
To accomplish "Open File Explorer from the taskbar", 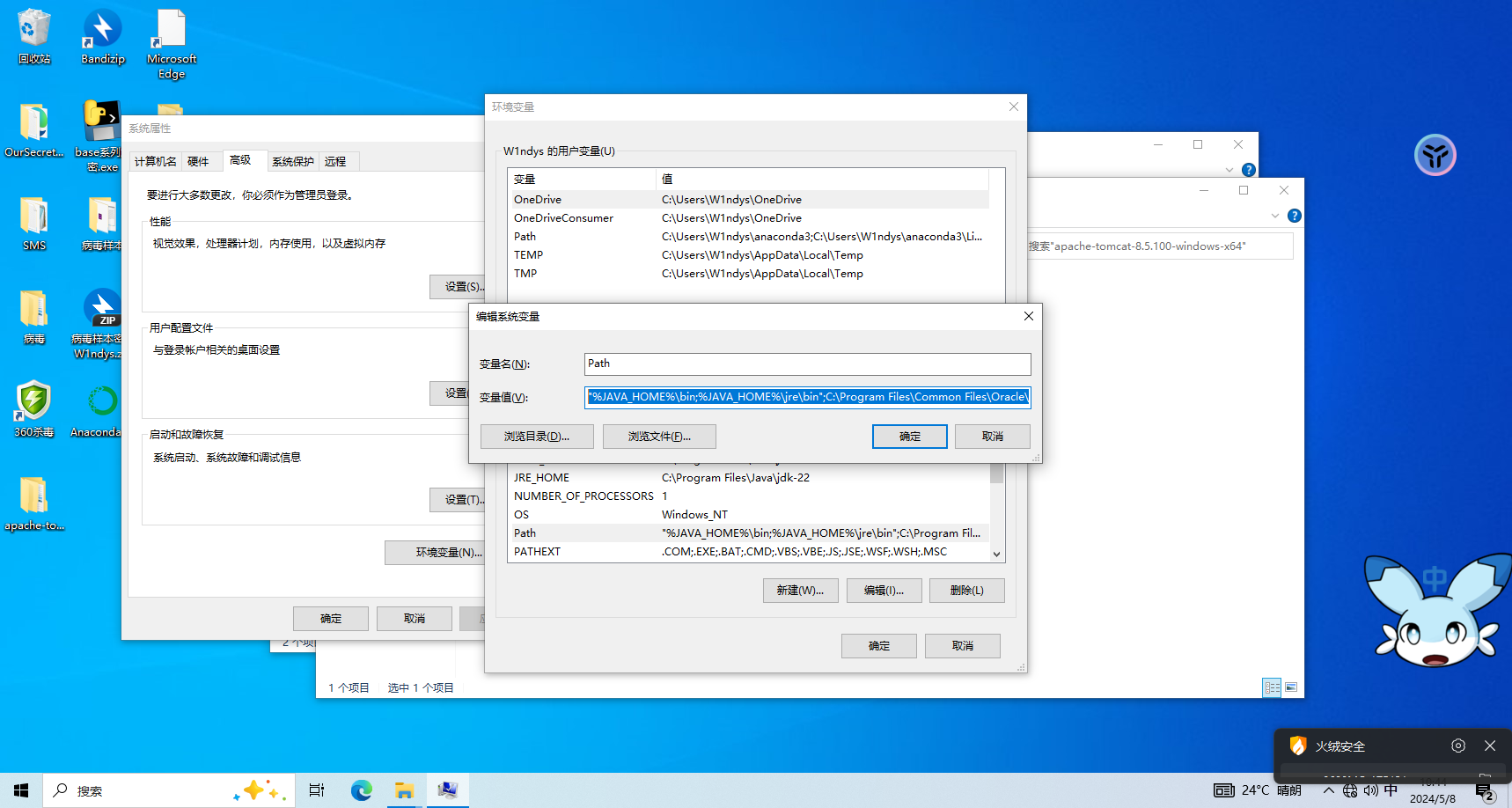I will 404,790.
